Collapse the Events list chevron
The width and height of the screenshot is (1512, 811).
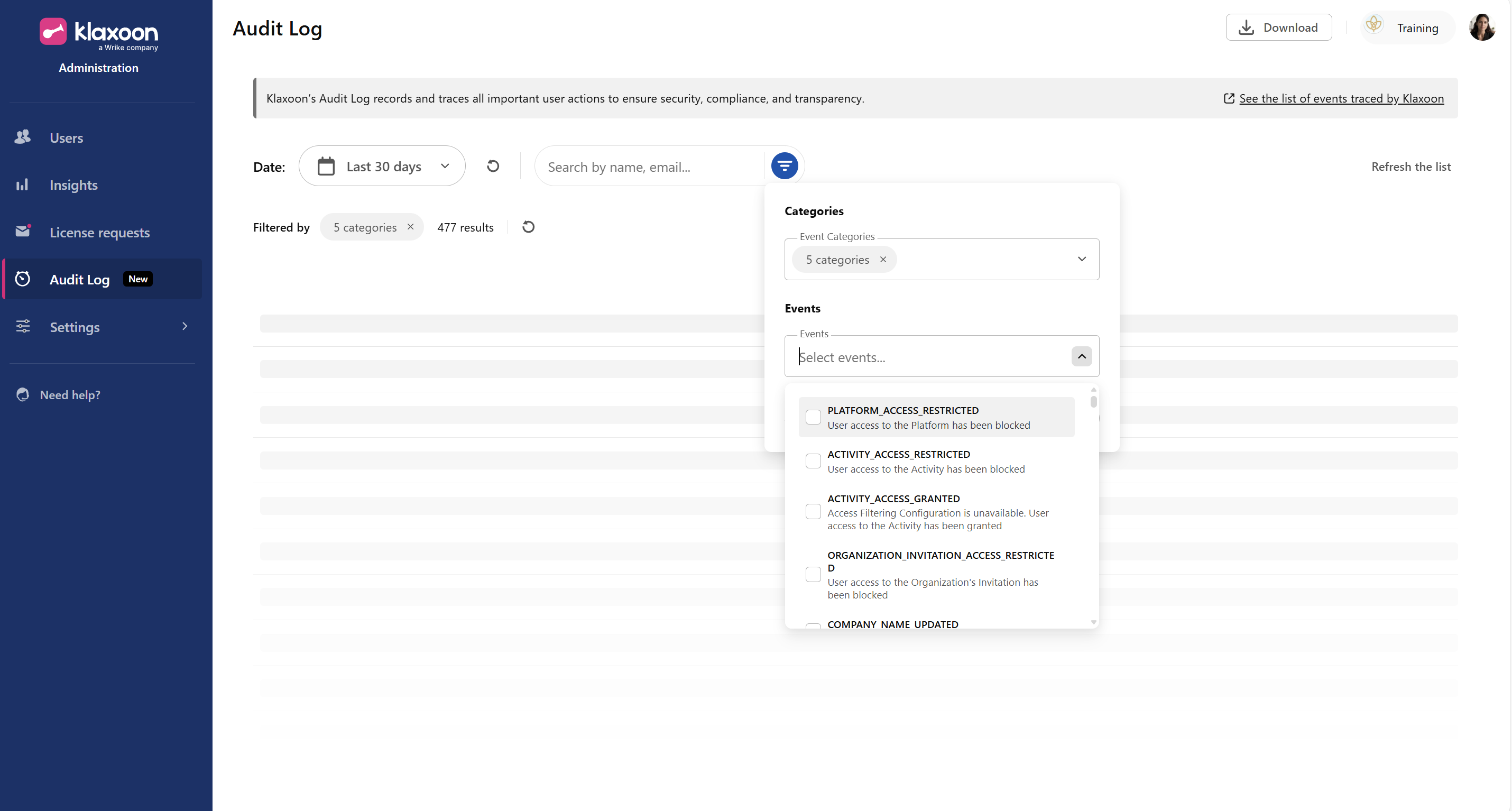1081,356
